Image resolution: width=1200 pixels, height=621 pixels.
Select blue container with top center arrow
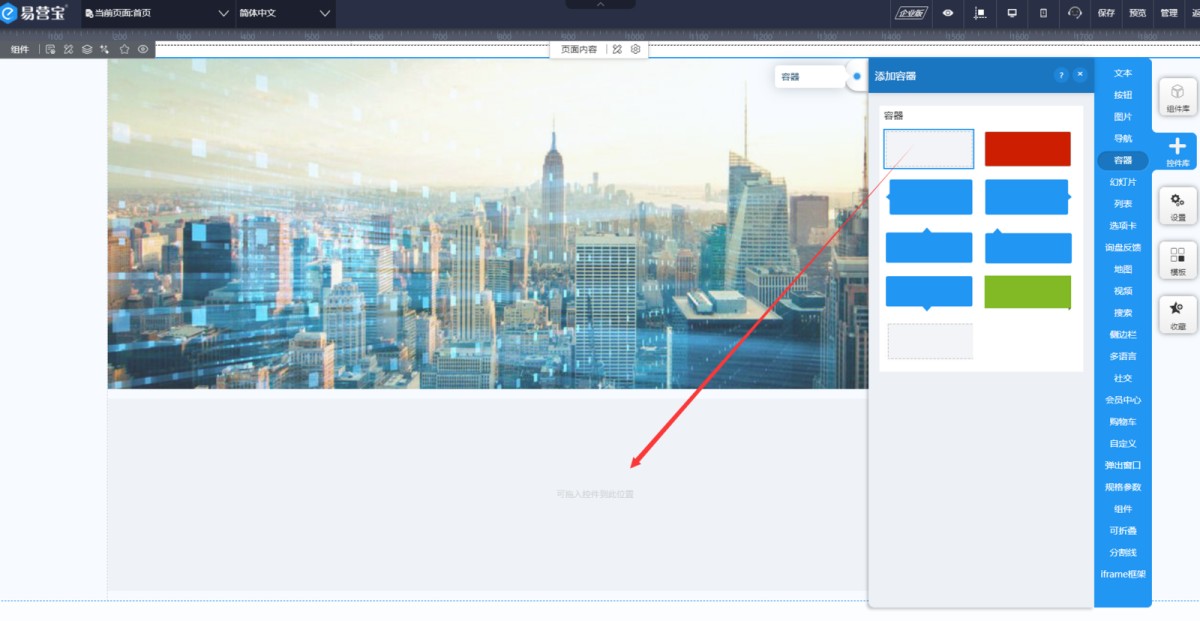click(929, 246)
